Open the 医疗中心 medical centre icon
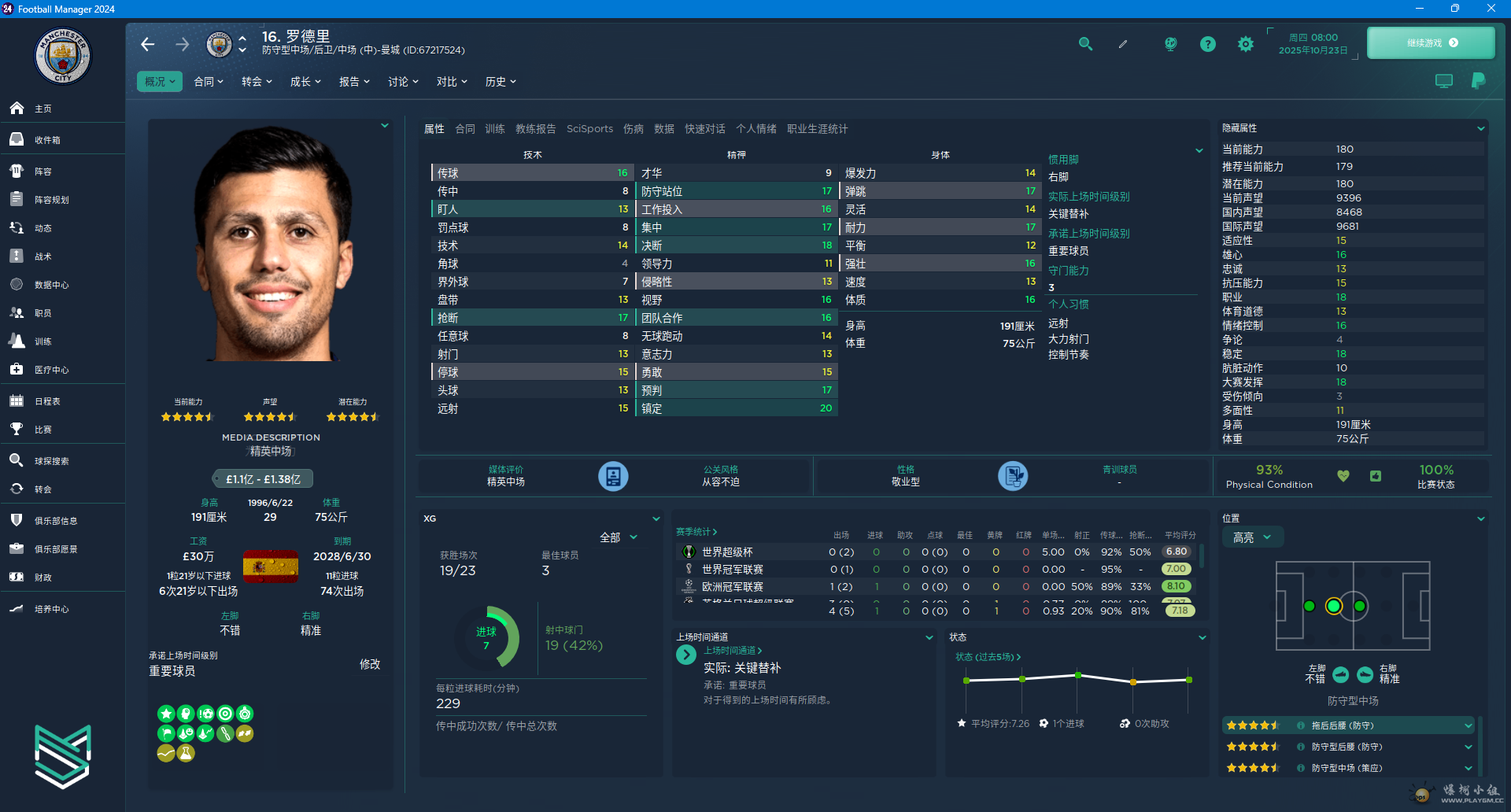 [17, 369]
